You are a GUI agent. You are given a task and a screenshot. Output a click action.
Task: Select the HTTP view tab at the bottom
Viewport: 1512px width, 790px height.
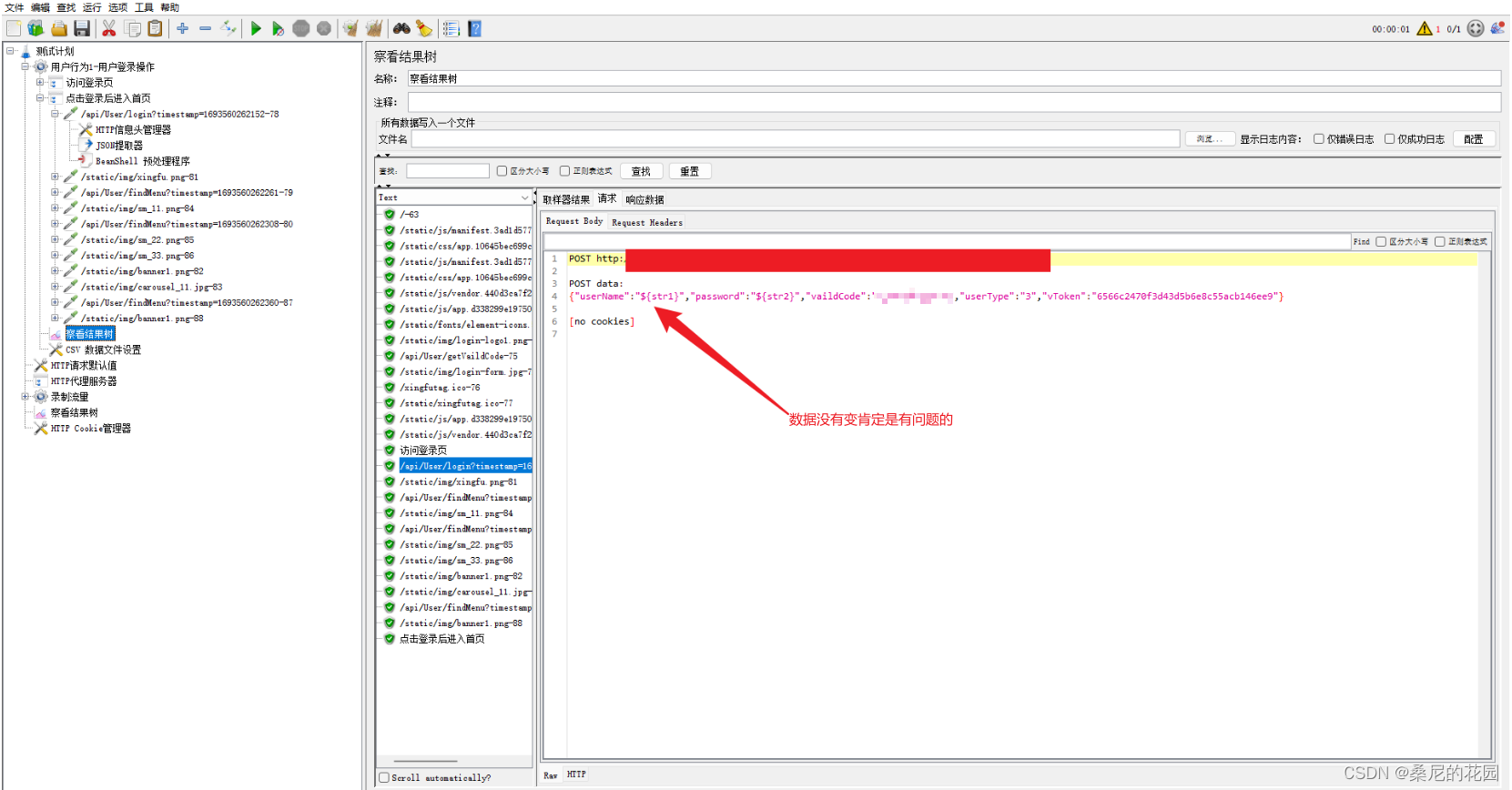click(577, 775)
